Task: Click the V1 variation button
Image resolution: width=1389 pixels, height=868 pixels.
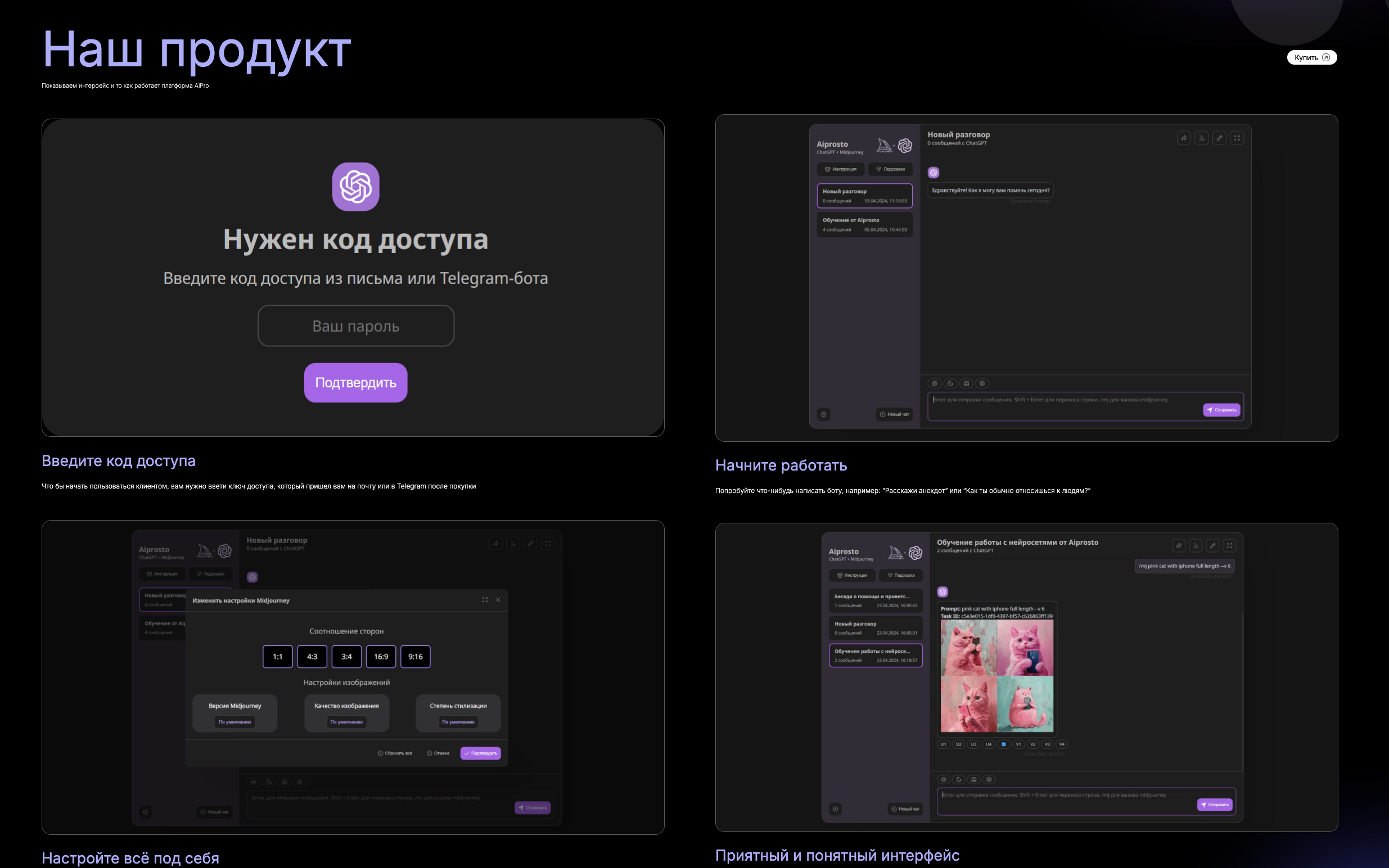Action: (1018, 744)
